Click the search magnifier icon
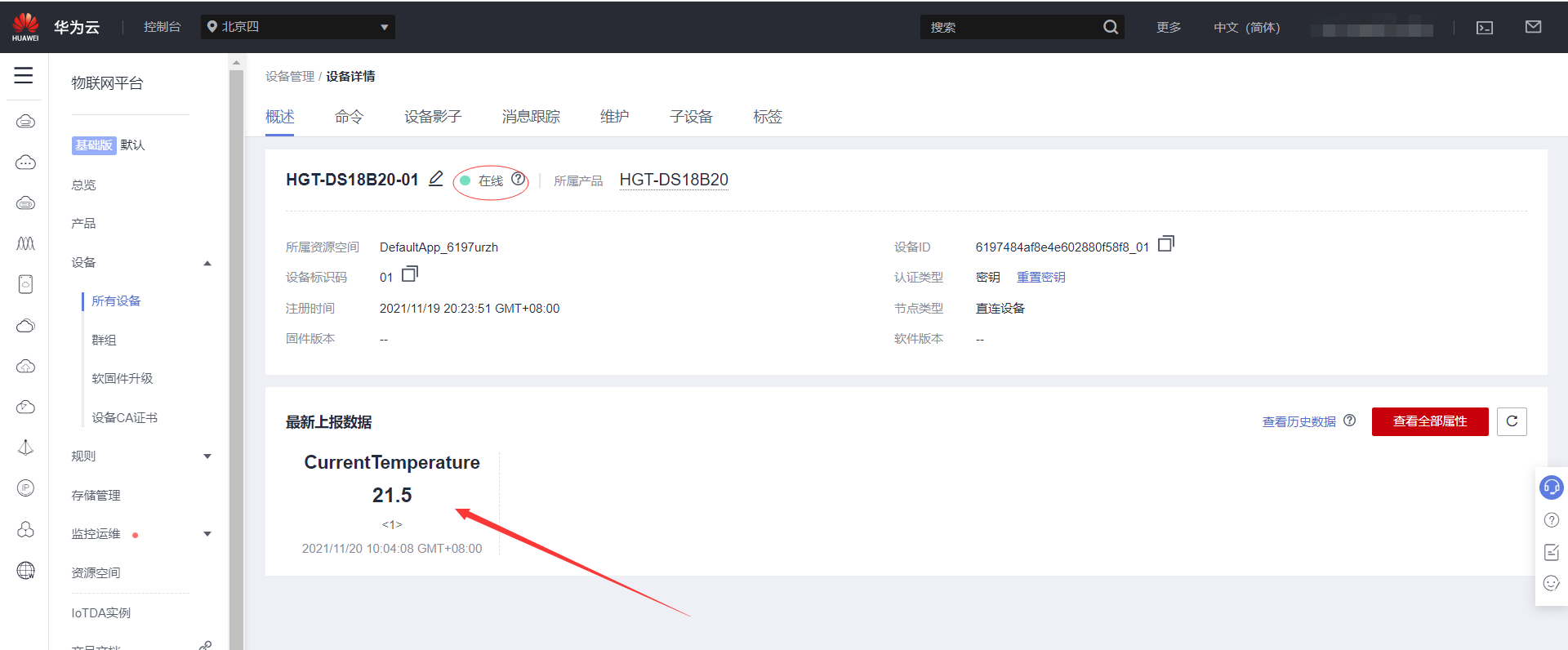Screen dimensions: 1568x650 (1110, 27)
